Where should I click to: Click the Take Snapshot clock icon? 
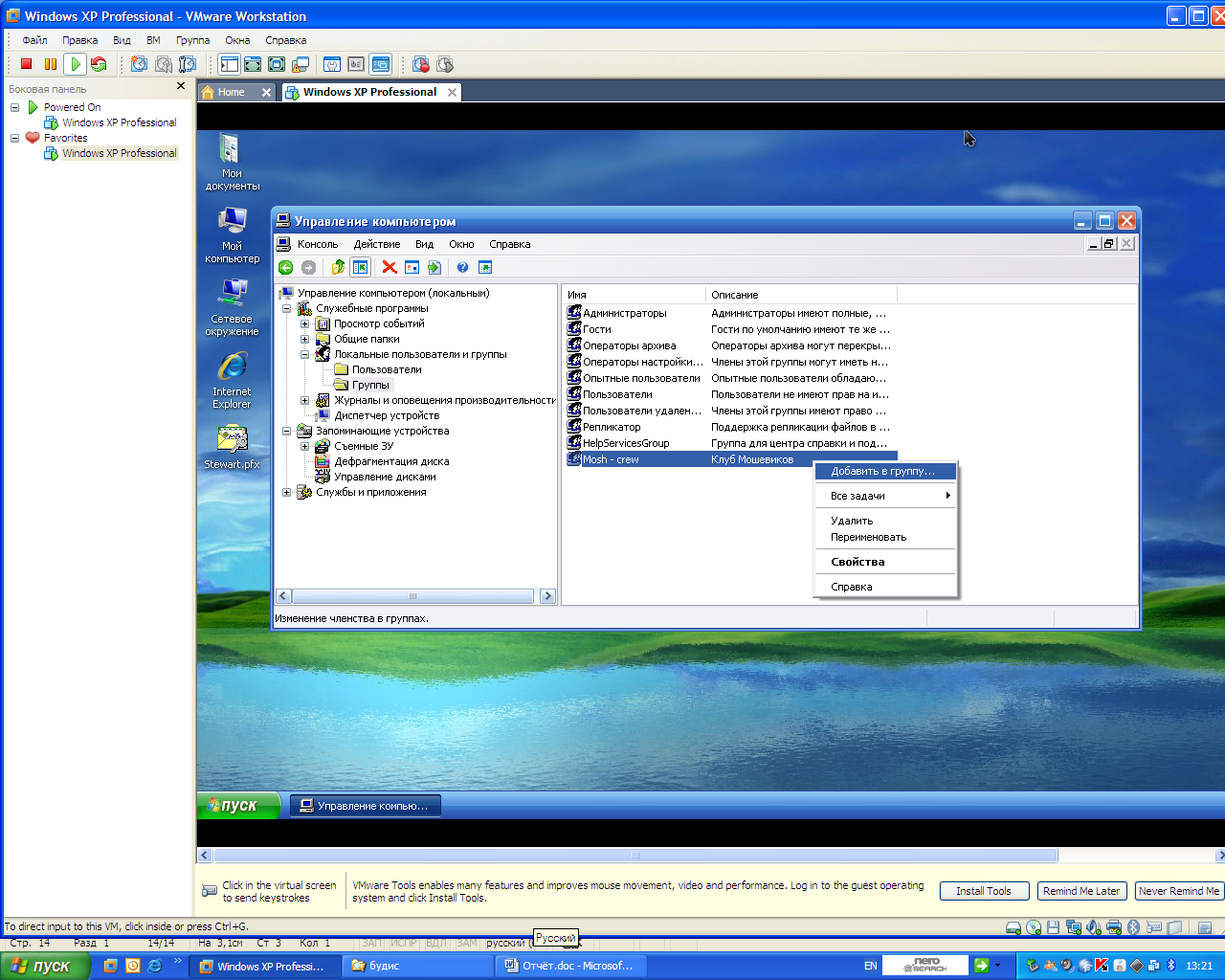pyautogui.click(x=140, y=64)
